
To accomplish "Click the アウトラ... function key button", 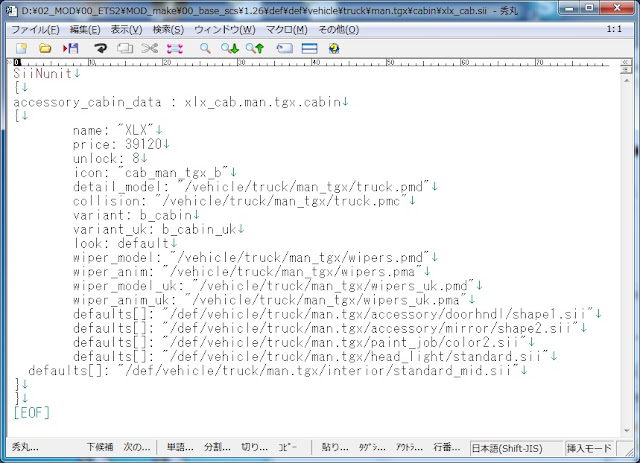I will coord(409,447).
